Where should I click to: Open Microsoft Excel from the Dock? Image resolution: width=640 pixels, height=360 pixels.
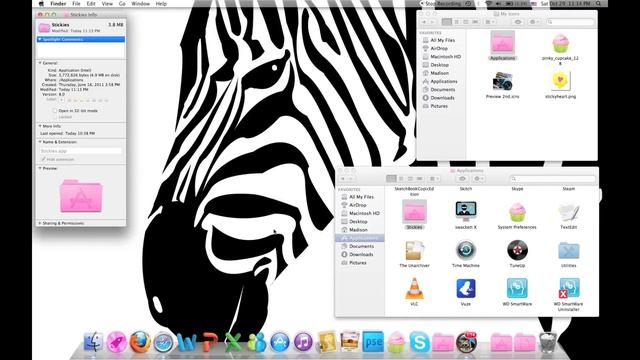tap(233, 342)
